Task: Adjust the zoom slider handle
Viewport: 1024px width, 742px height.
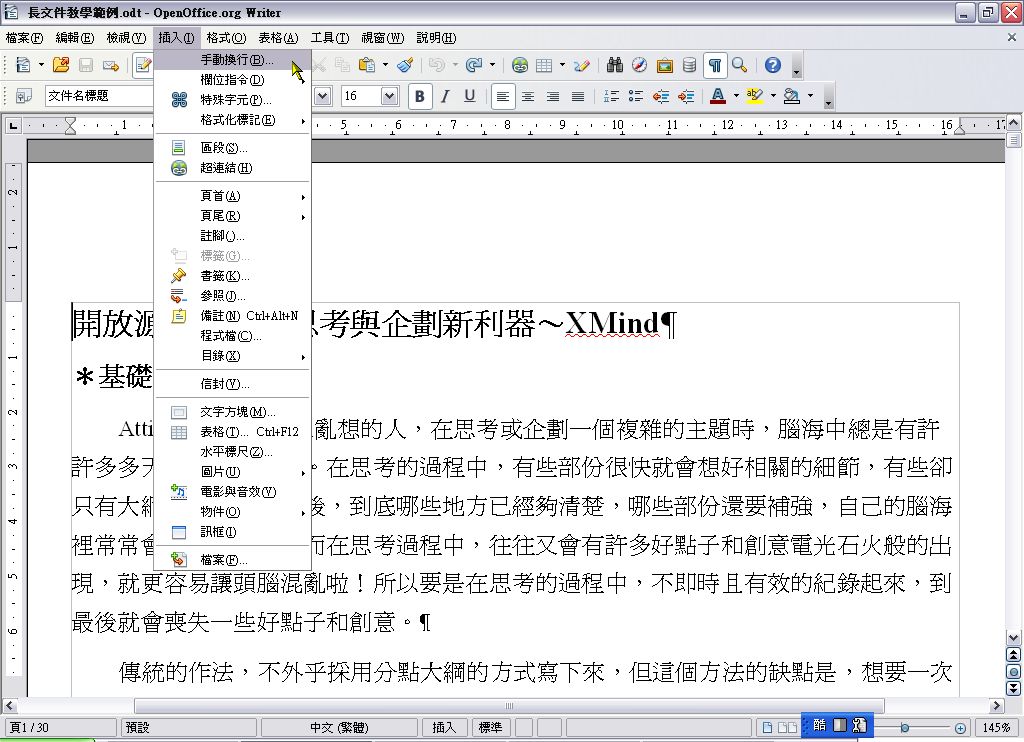Action: [904, 728]
